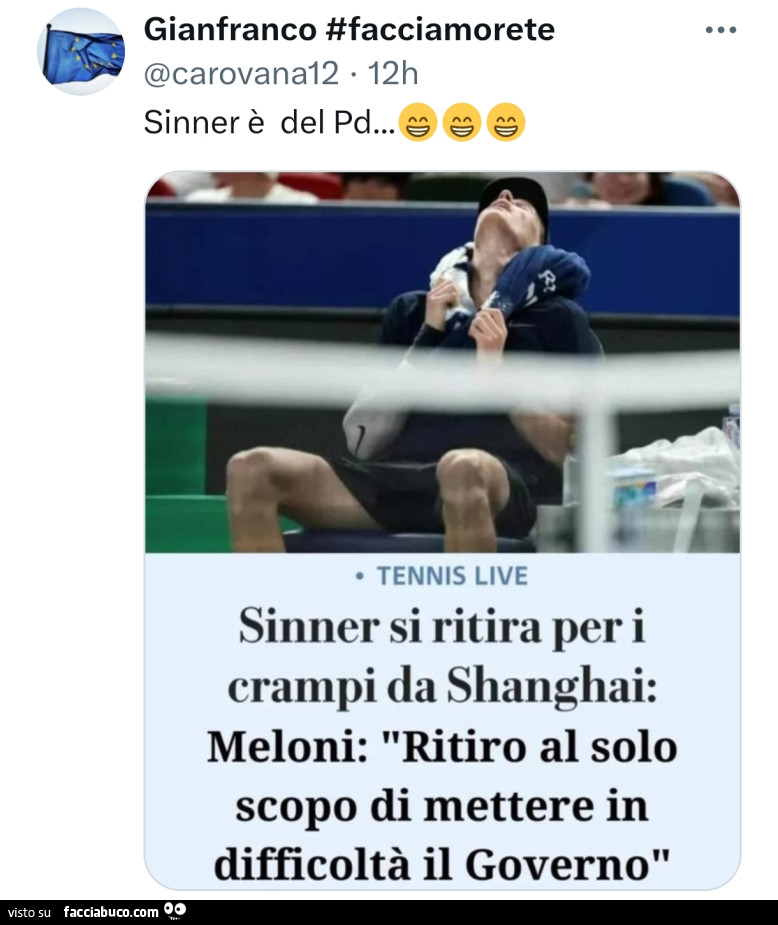Click the third grinning emoji
Image resolution: width=778 pixels, height=925 pixels.
pos(505,123)
